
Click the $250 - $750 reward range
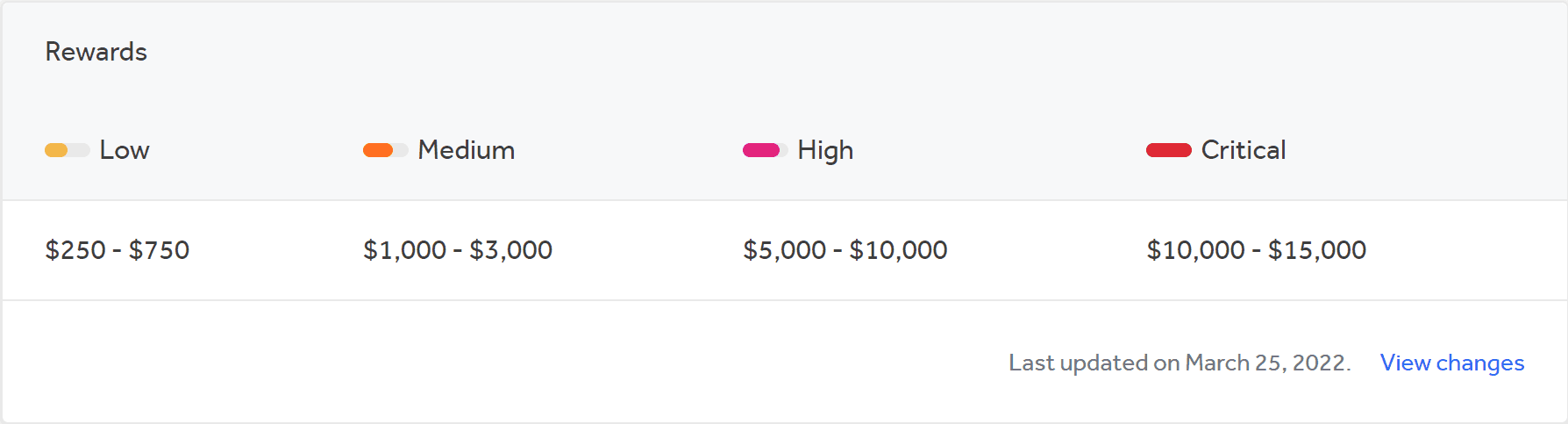(118, 250)
